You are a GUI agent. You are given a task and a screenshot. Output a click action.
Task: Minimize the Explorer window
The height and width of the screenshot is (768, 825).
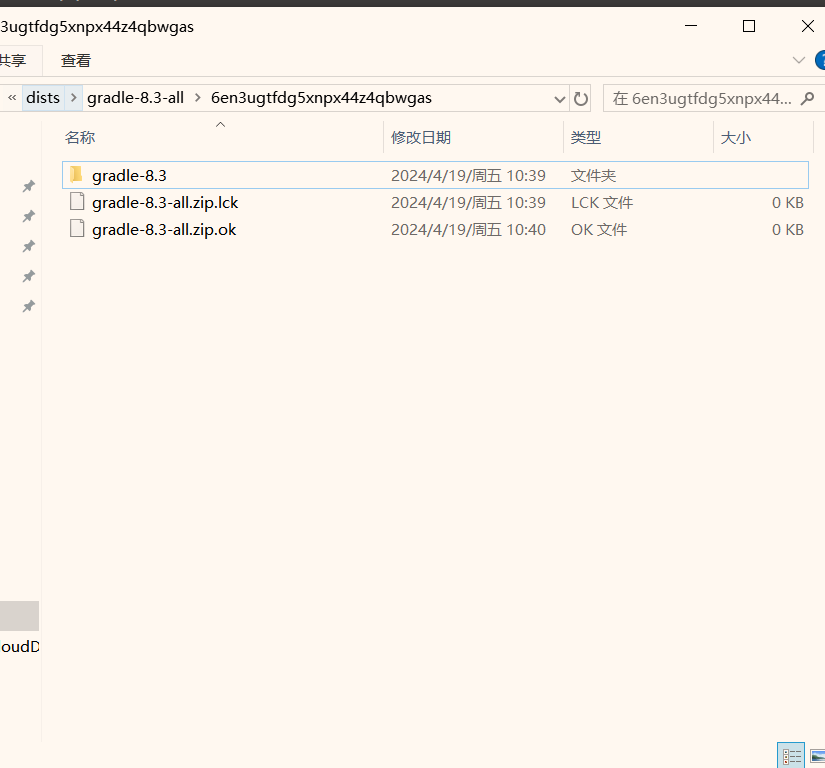[691, 26]
